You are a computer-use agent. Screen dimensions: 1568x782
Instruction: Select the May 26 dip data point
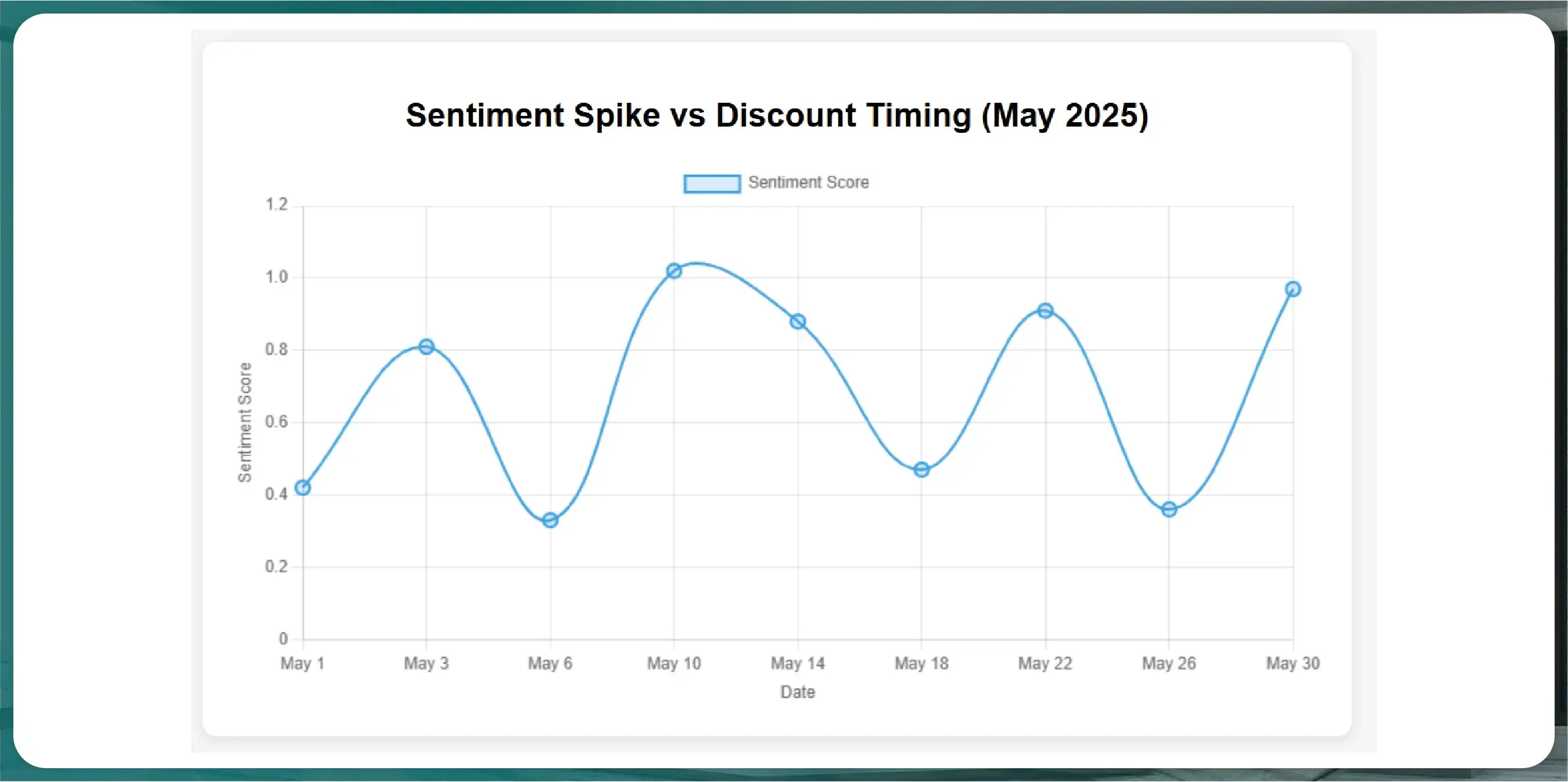[x=1169, y=509]
